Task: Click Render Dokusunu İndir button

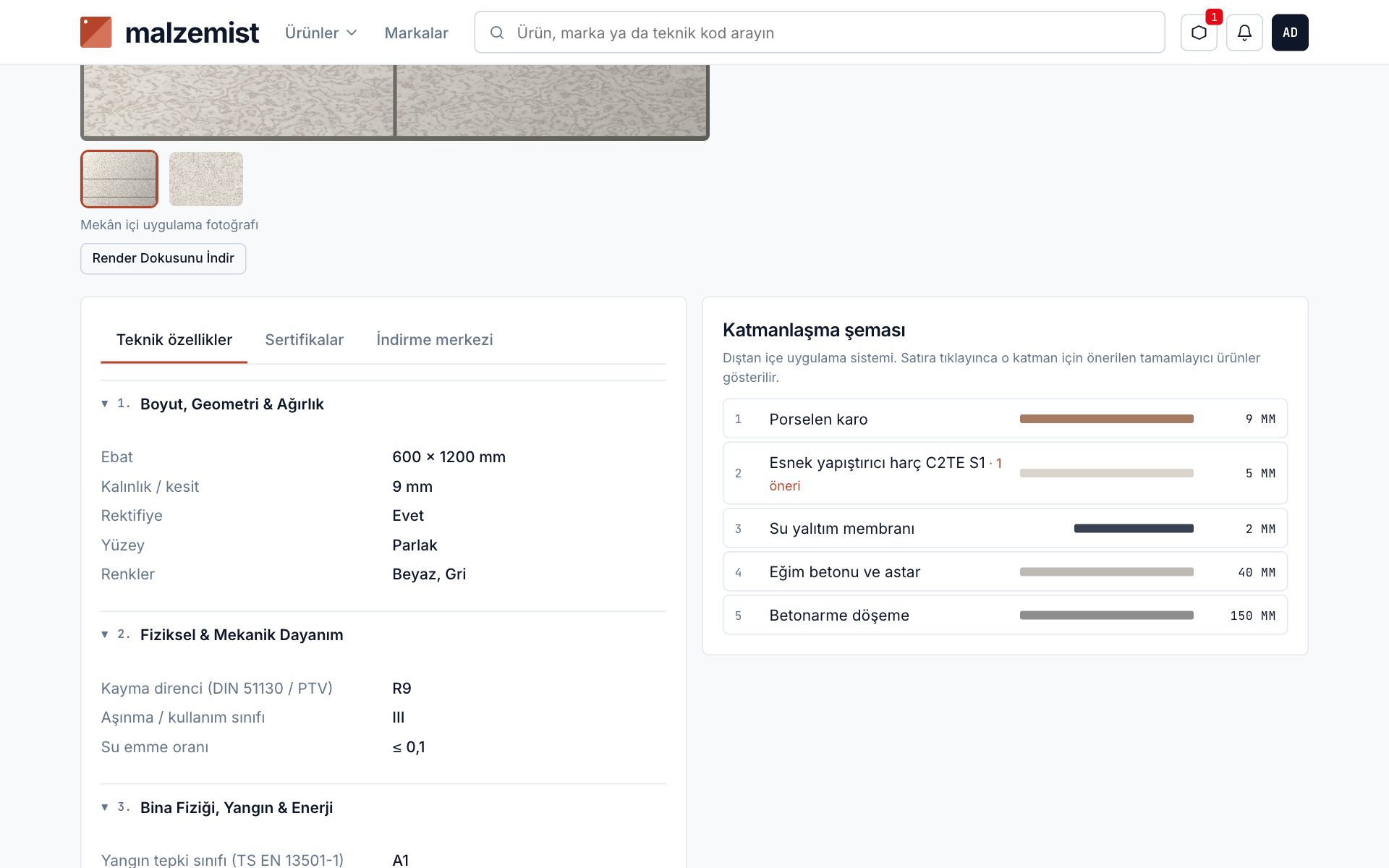Action: click(163, 258)
